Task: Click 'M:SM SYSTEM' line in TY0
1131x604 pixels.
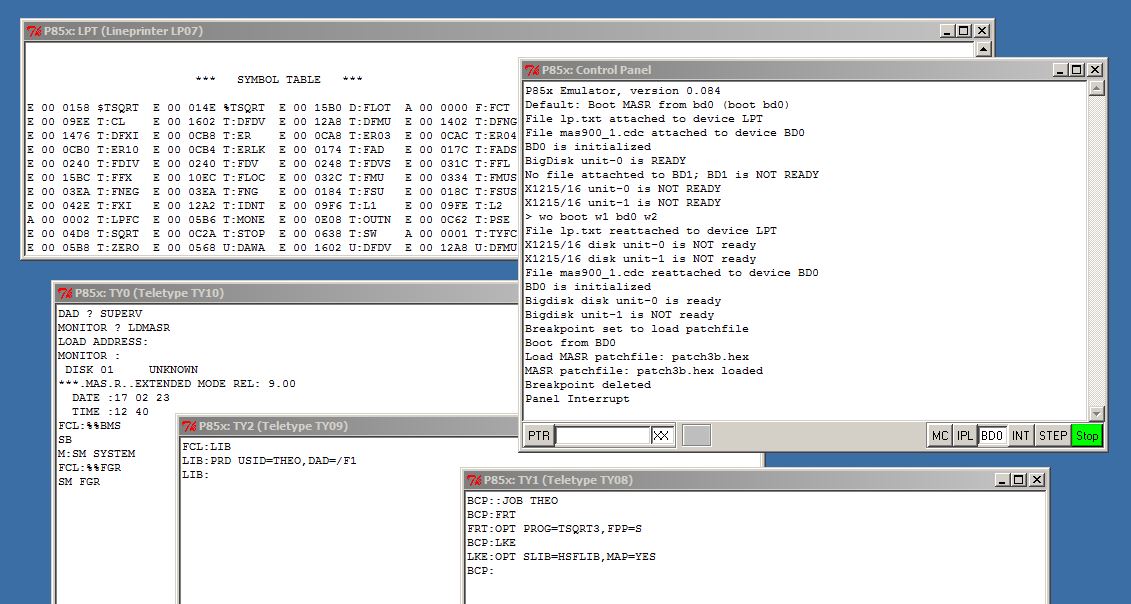Action: (x=97, y=454)
